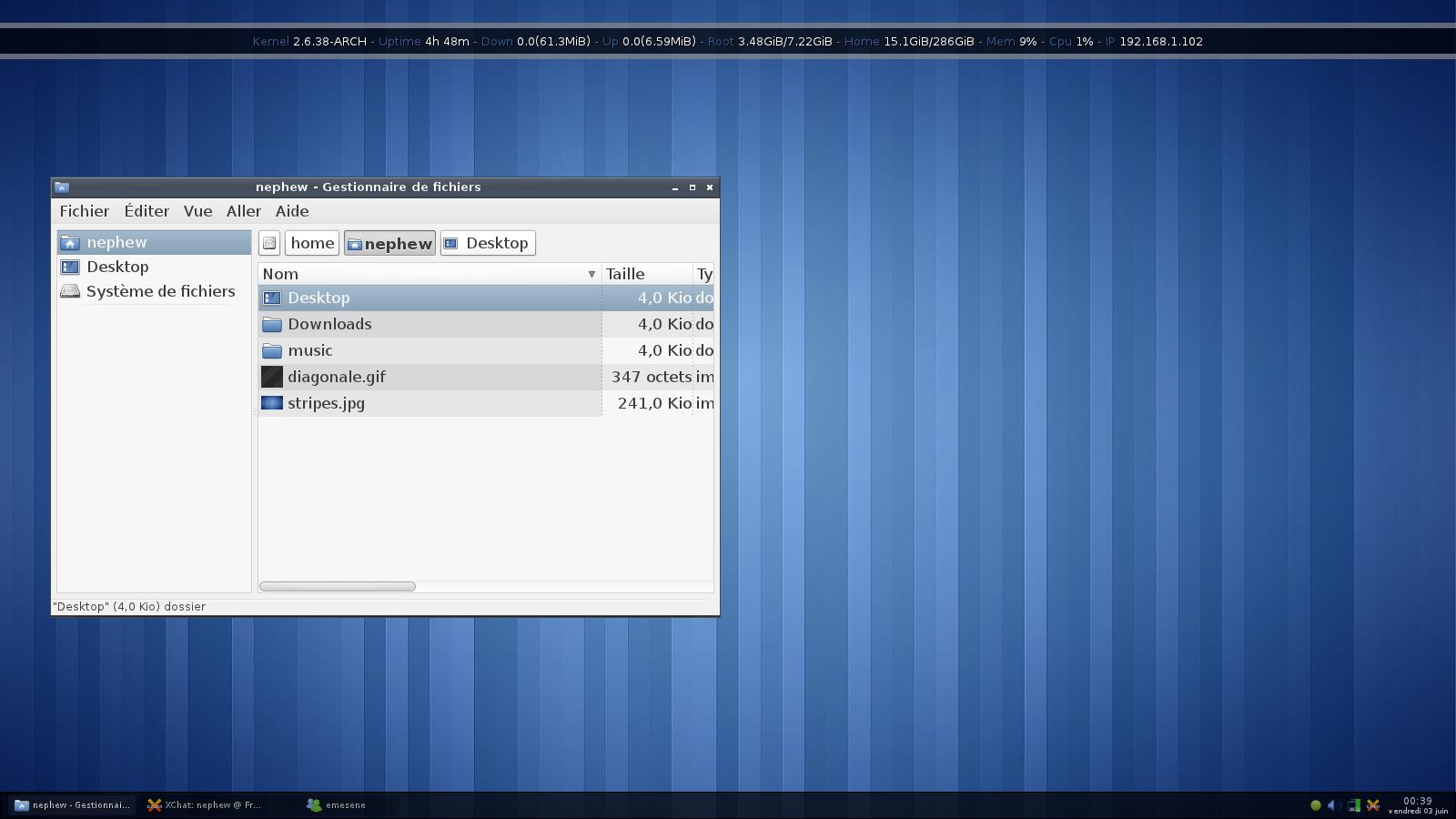Go to home in the path bar
This screenshot has width=1456, height=819.
[312, 243]
